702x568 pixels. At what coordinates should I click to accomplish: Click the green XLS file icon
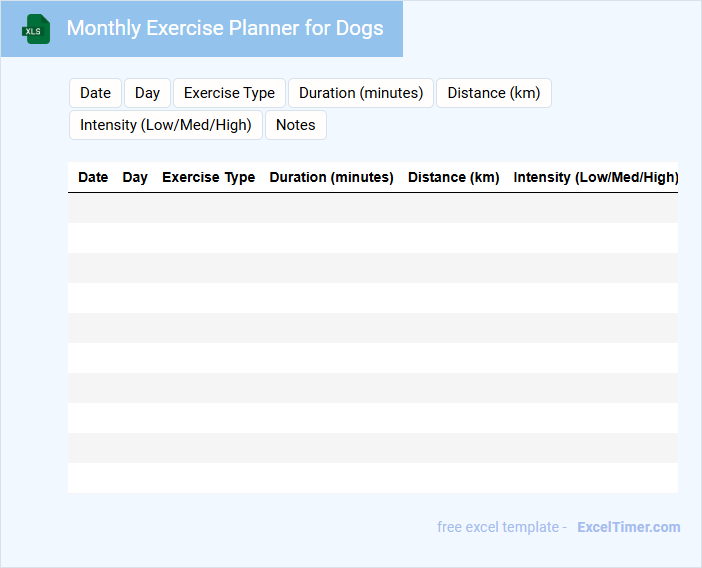coord(37,29)
